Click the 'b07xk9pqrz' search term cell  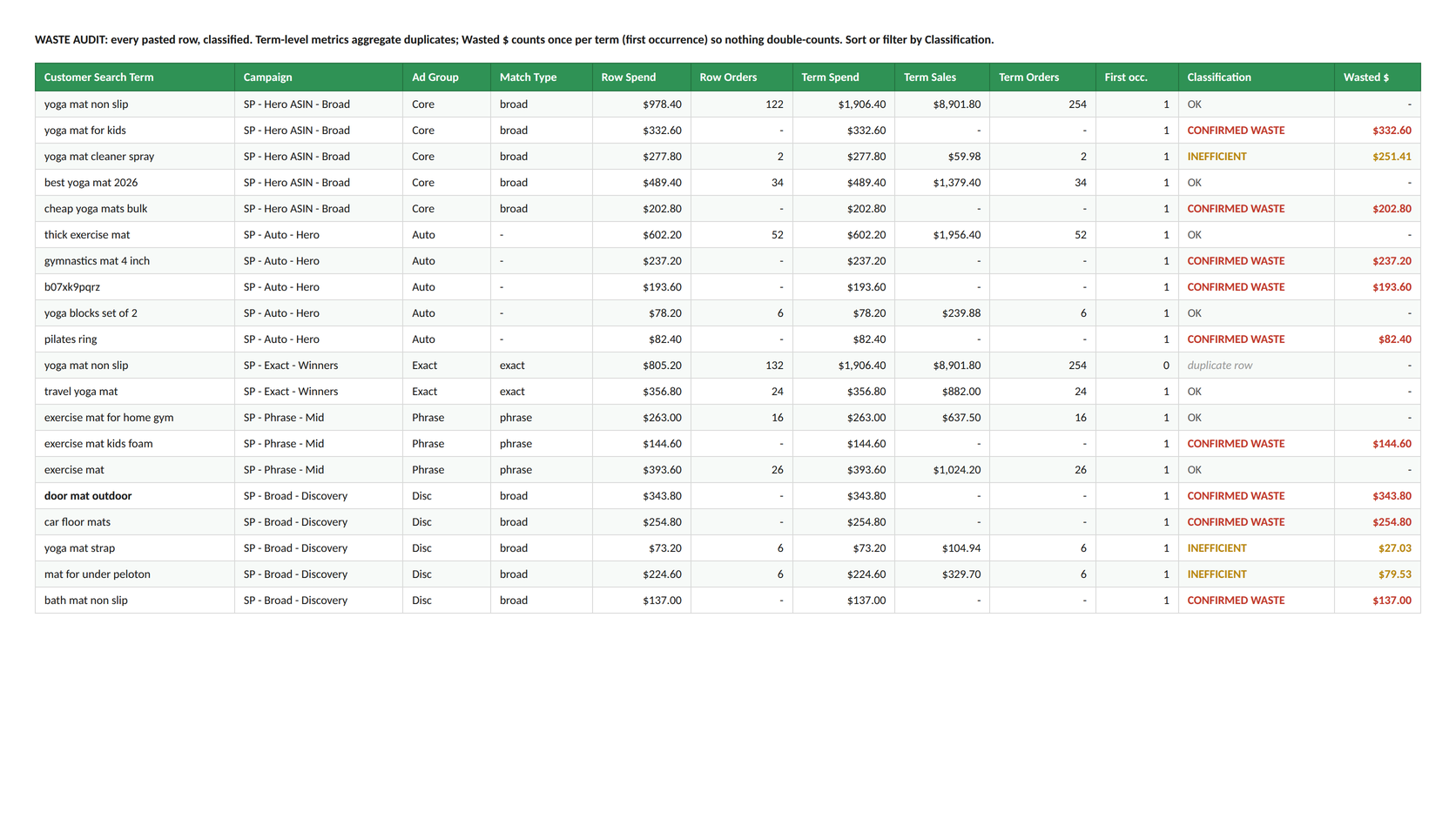(x=134, y=287)
